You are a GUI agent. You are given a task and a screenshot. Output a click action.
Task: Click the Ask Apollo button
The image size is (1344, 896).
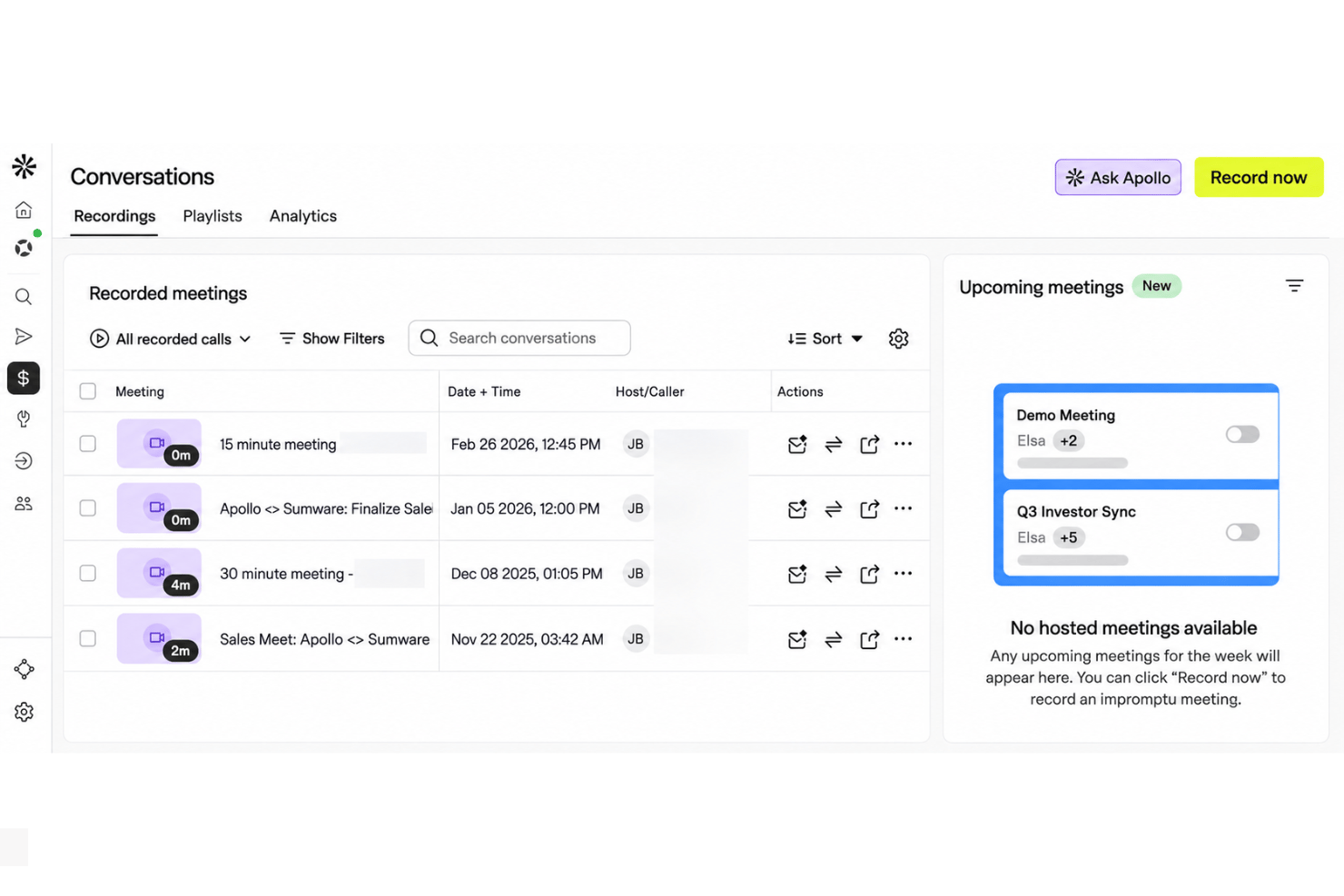(x=1118, y=177)
